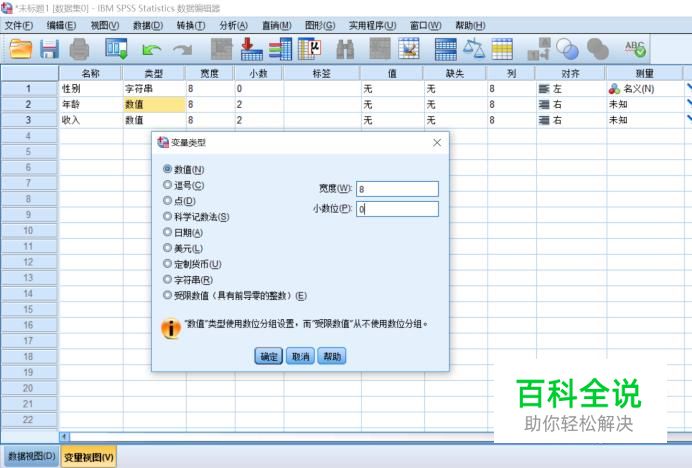Open the 实用程序(U) menu
The height and width of the screenshot is (468, 692).
point(372,26)
